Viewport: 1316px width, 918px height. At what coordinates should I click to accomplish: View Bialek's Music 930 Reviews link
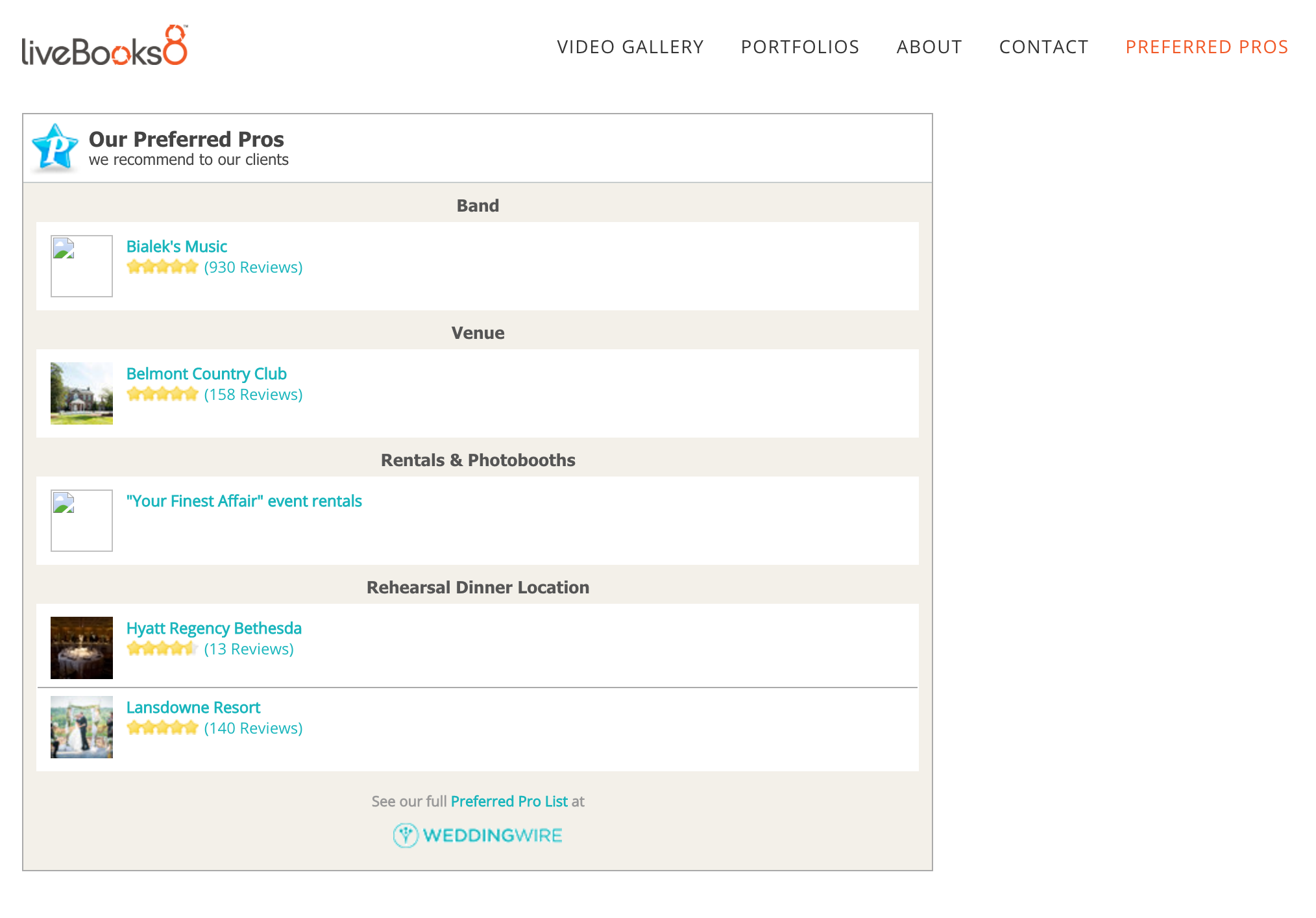pyautogui.click(x=253, y=267)
